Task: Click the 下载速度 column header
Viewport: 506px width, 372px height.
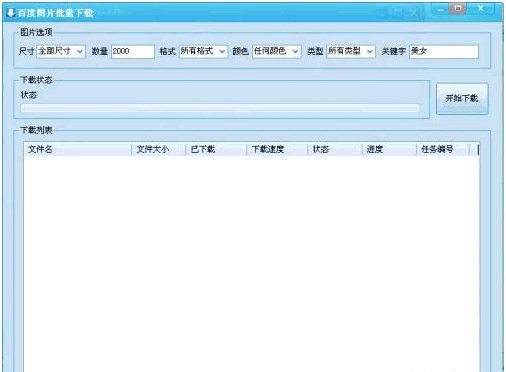Action: (277, 149)
